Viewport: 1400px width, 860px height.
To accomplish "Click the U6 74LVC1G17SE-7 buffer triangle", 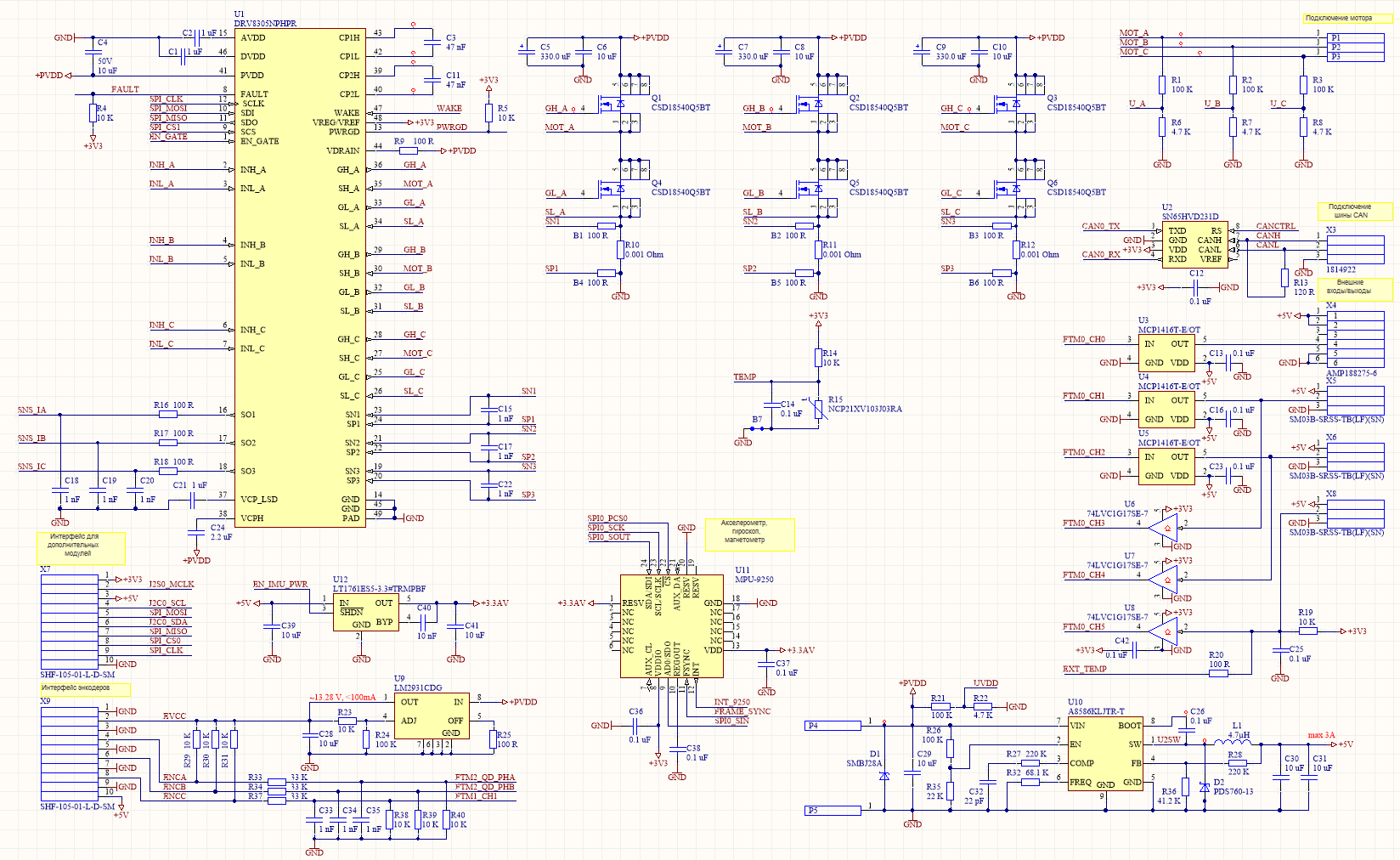I will [x=1164, y=528].
